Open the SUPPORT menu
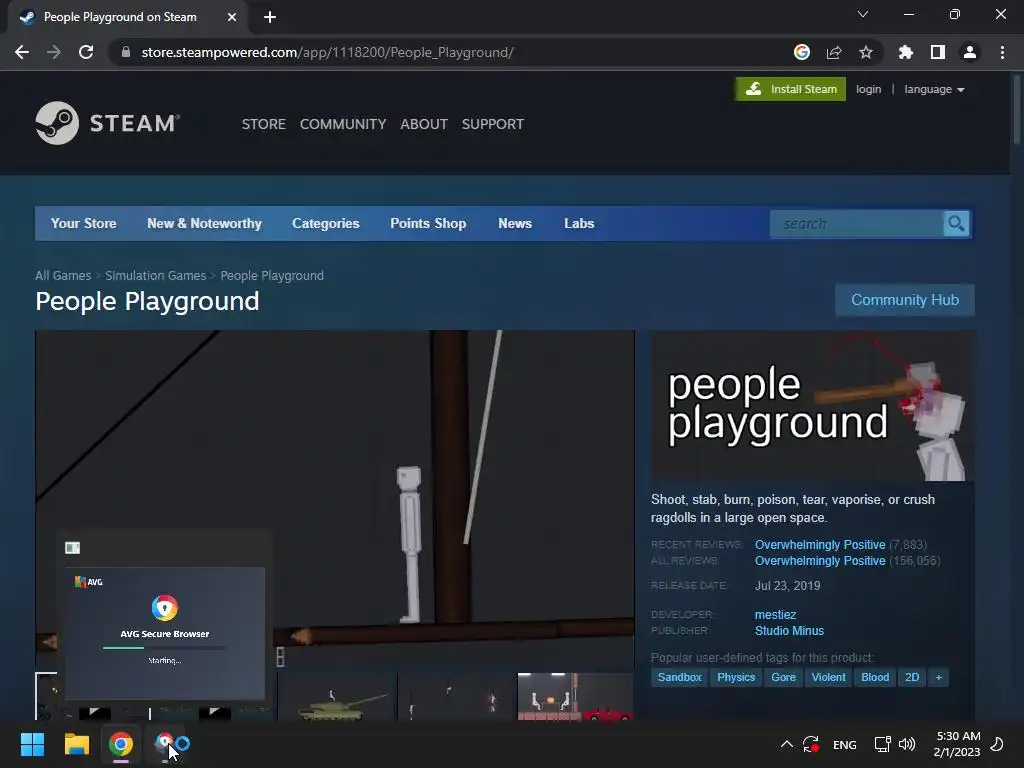The image size is (1024, 768). point(492,124)
